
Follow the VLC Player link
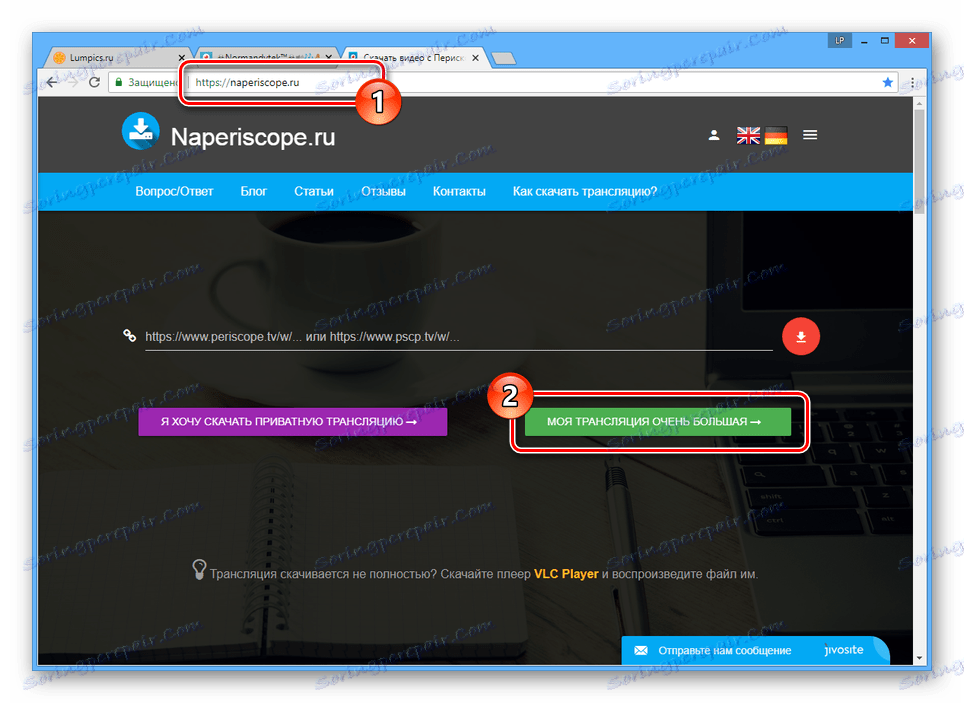click(x=566, y=574)
